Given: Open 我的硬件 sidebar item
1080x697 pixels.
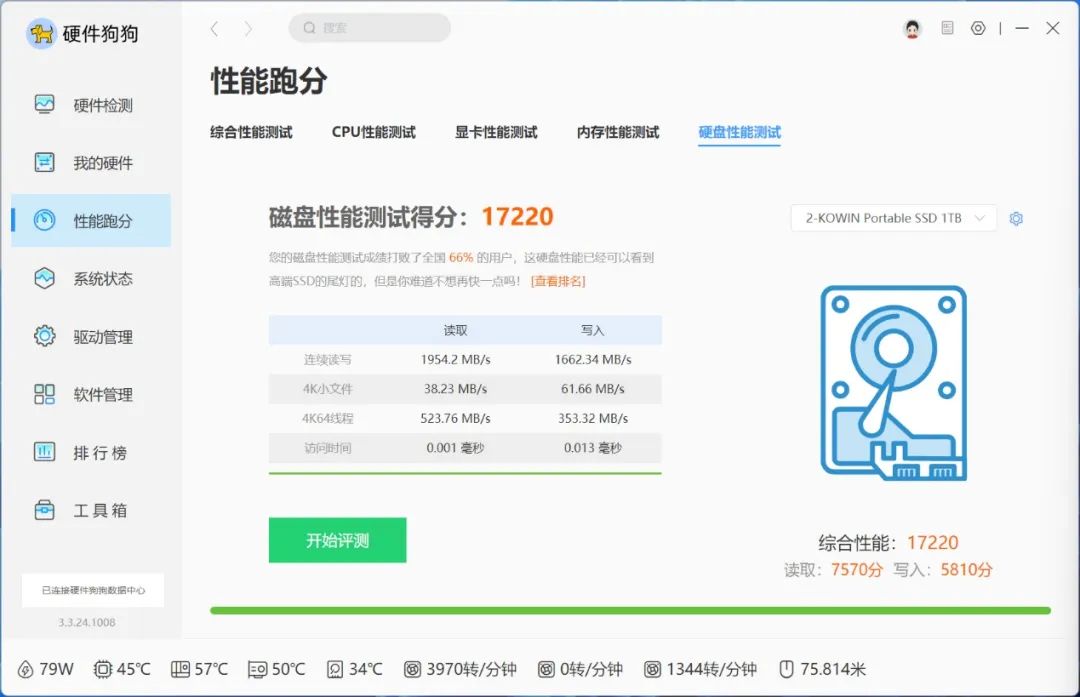Looking at the screenshot, I should (x=91, y=163).
